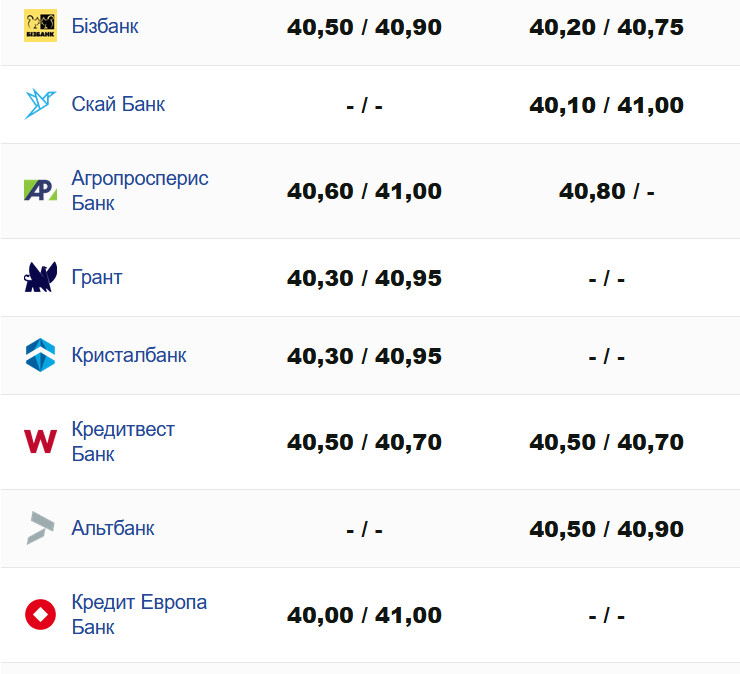Screen dimensions: 740x674
Task: Open the Бізбанк bank link
Action: (x=105, y=26)
